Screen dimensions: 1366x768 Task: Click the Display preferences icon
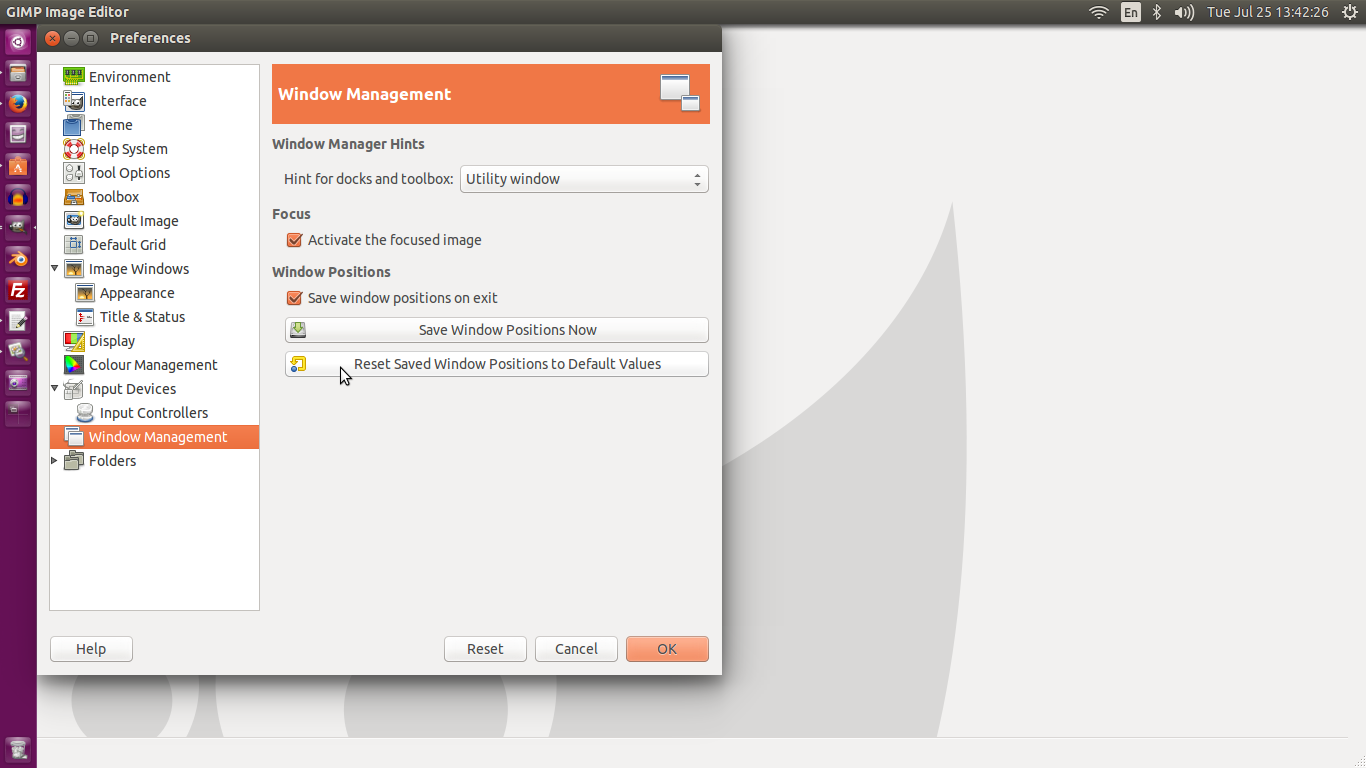74,341
